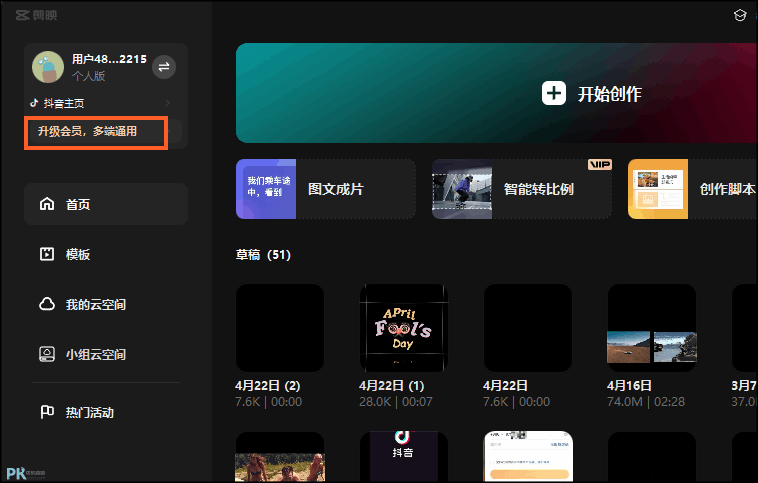Click the 创作脚本 orange thumbnail
Viewport: 758px width, 483px height.
pos(658,189)
